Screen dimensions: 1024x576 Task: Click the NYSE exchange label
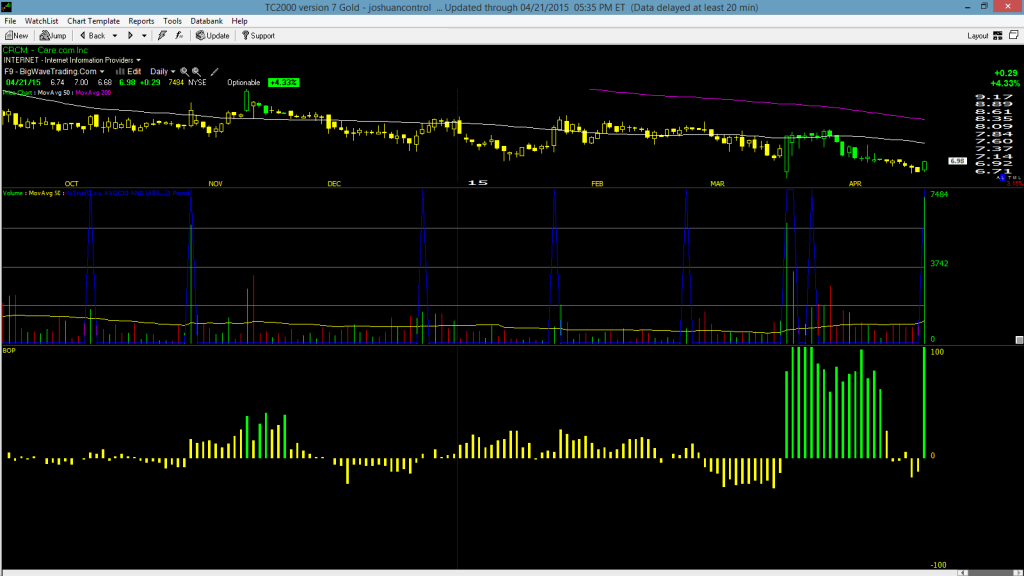point(197,82)
